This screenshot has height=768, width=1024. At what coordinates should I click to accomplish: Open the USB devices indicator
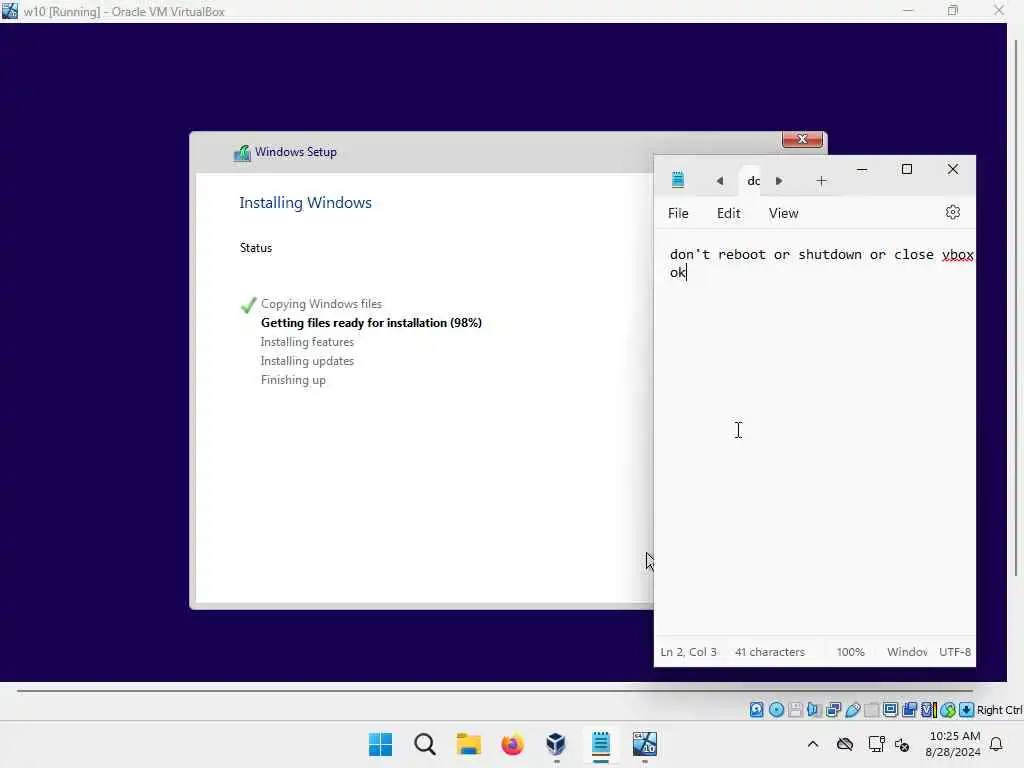click(x=852, y=710)
